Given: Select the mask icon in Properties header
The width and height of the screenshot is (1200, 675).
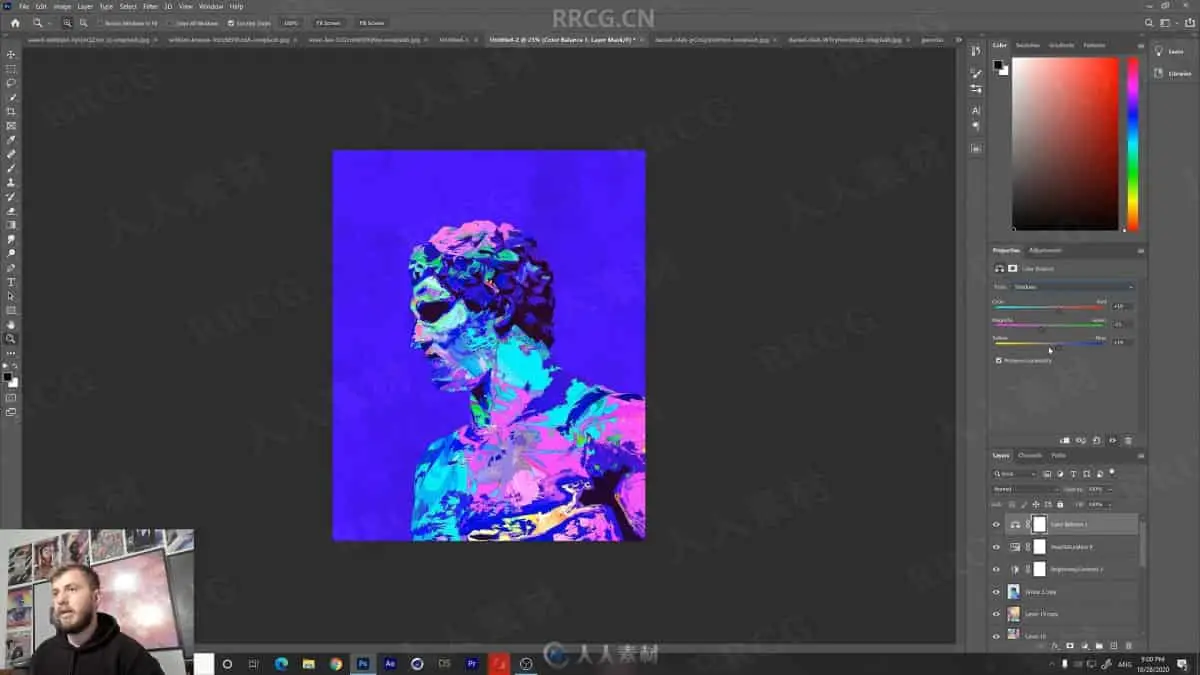Looking at the screenshot, I should [1012, 268].
